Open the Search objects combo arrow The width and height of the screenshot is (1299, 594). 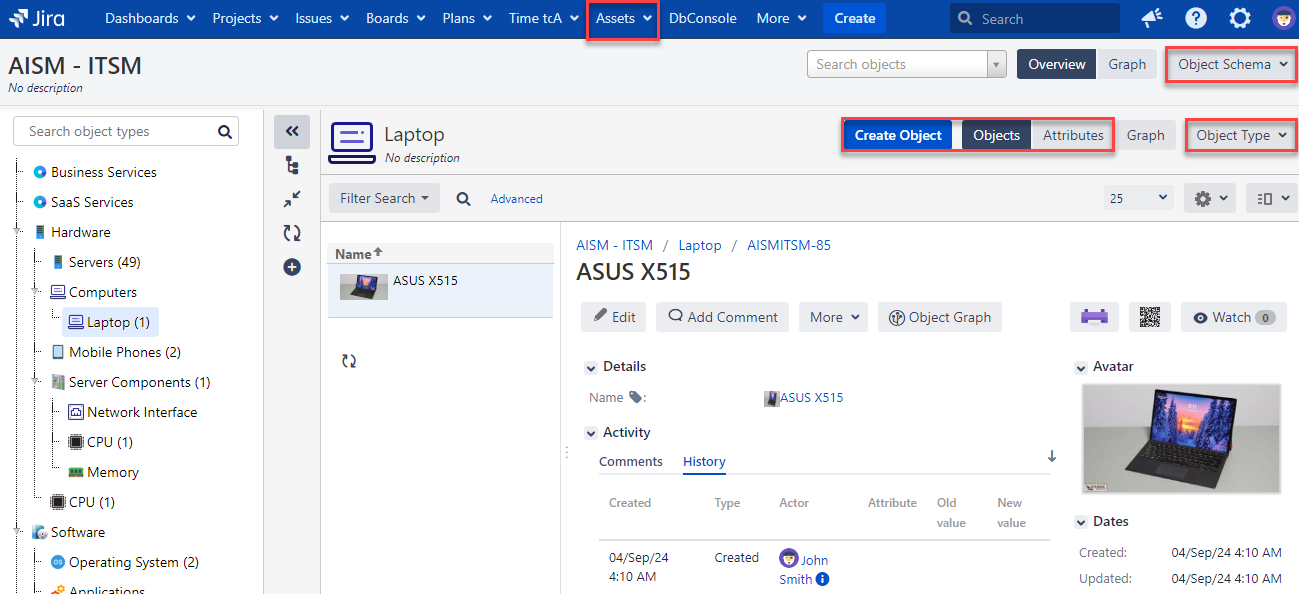[x=996, y=64]
